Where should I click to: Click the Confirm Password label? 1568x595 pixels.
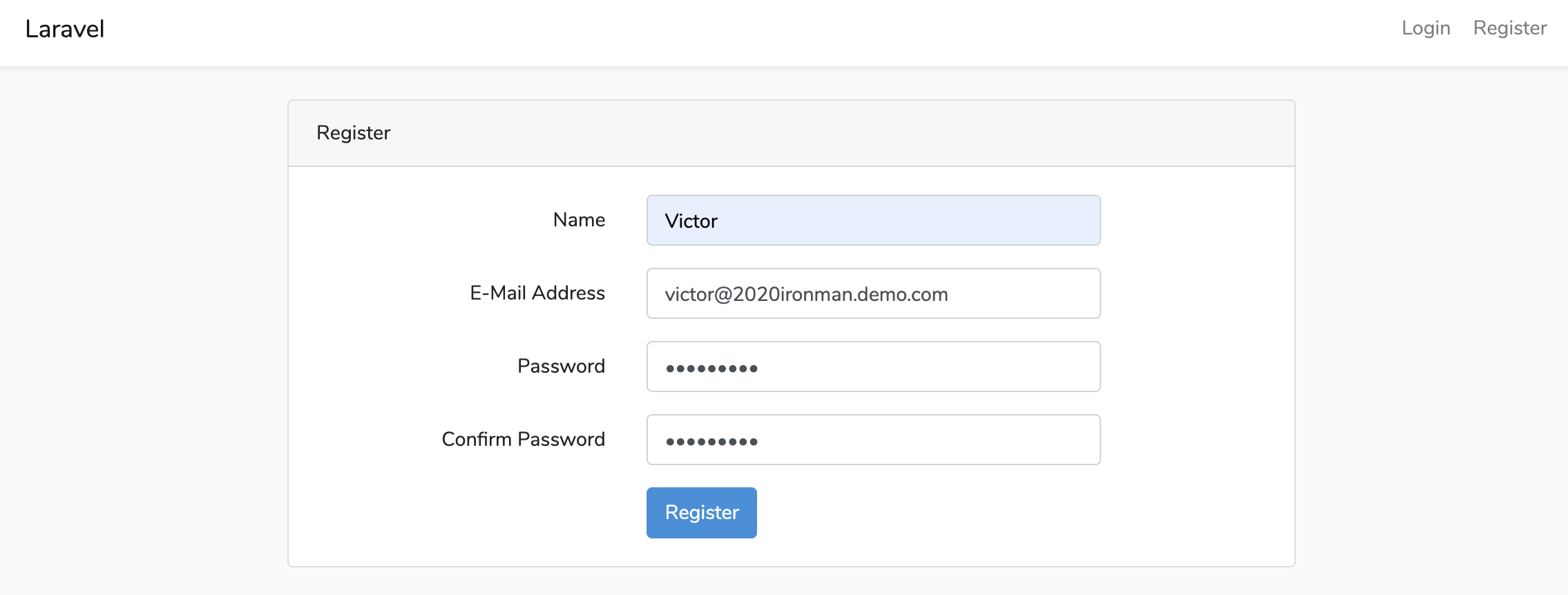(x=523, y=439)
